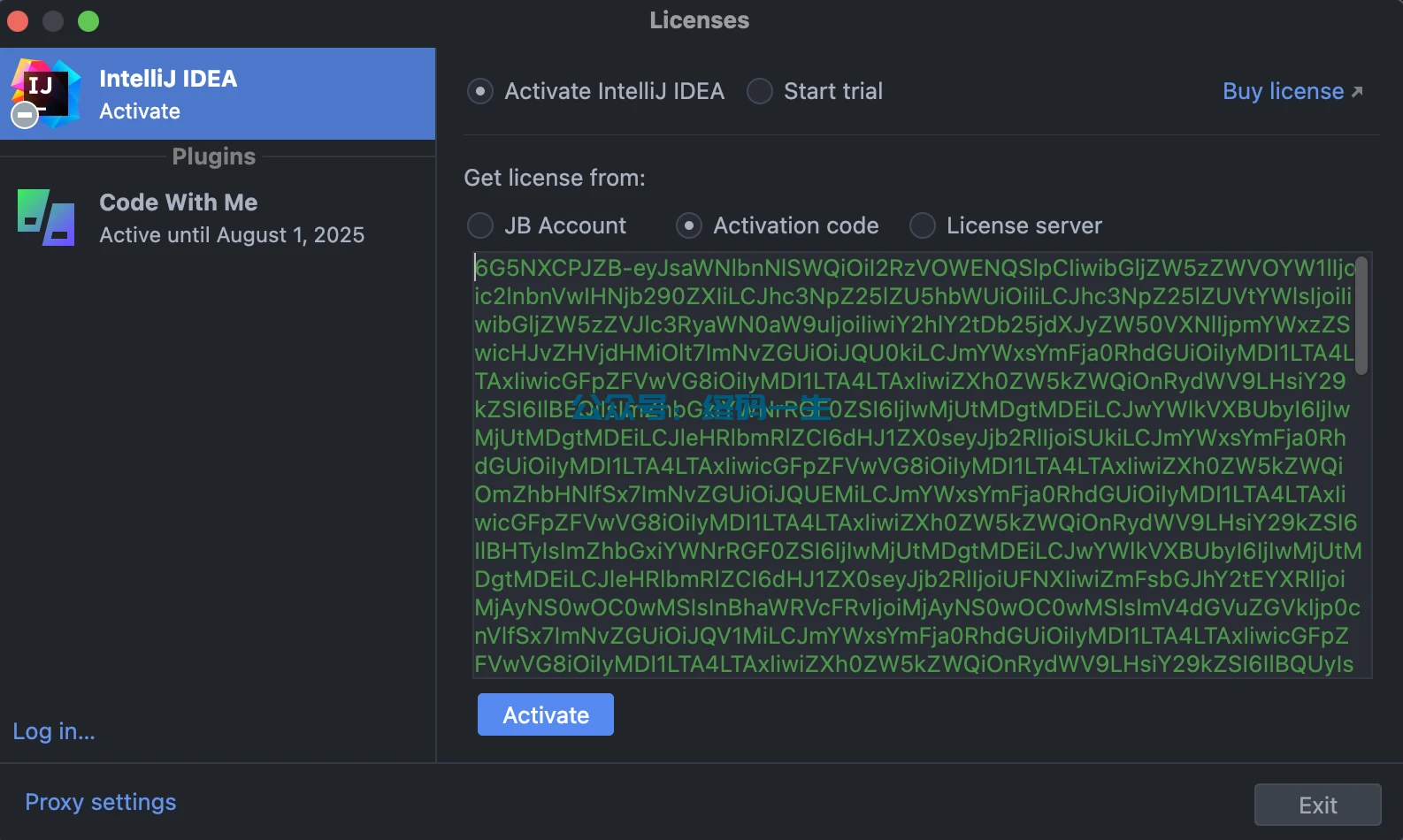Click inside the activation code text area

click(x=911, y=466)
